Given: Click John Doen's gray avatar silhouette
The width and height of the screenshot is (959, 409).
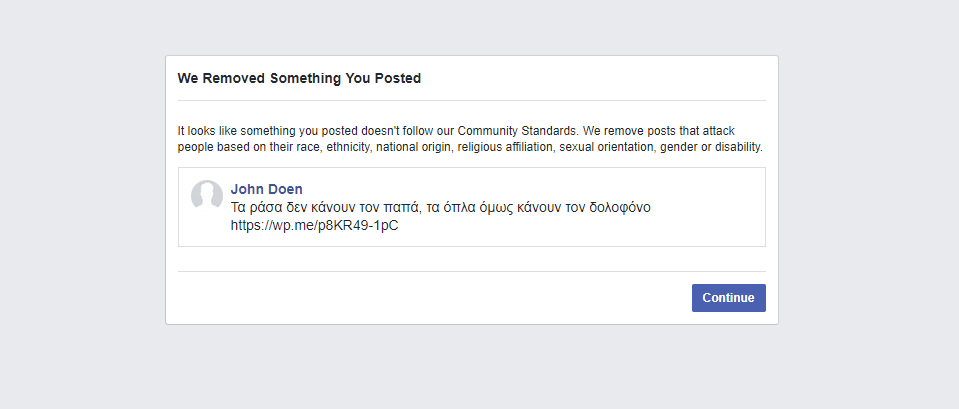Looking at the screenshot, I should tap(207, 195).
